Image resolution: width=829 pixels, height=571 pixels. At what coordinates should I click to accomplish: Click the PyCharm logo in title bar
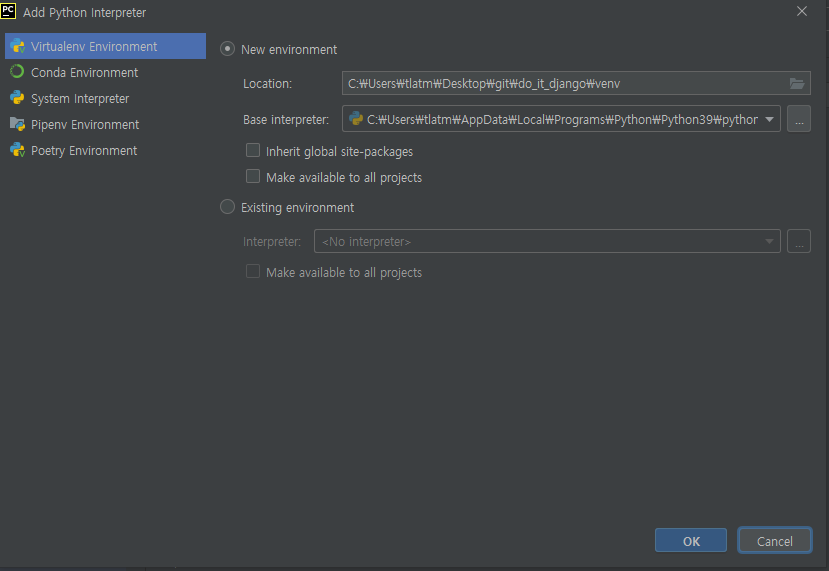[8, 11]
